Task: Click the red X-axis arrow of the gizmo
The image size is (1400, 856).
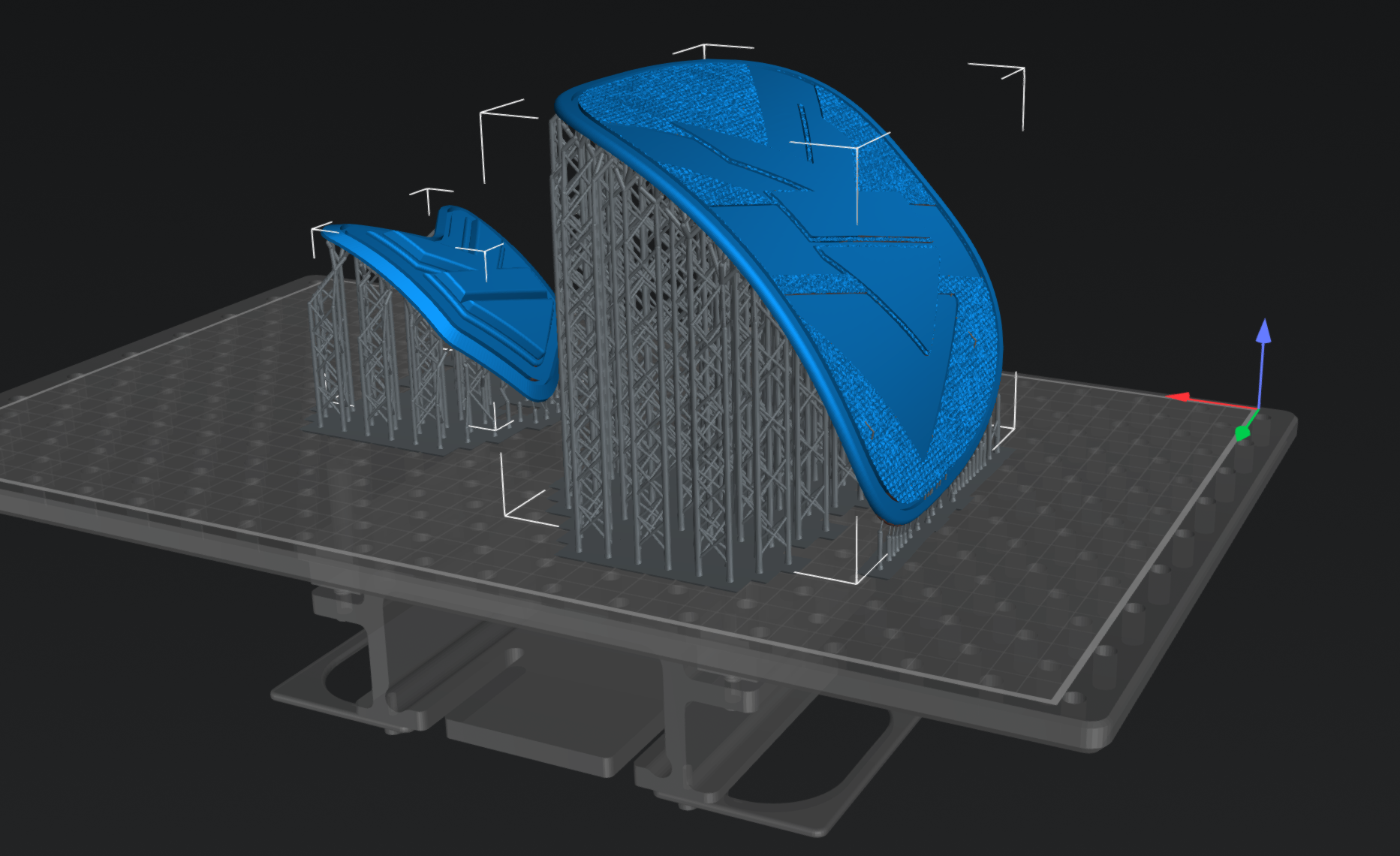Action: [1177, 396]
